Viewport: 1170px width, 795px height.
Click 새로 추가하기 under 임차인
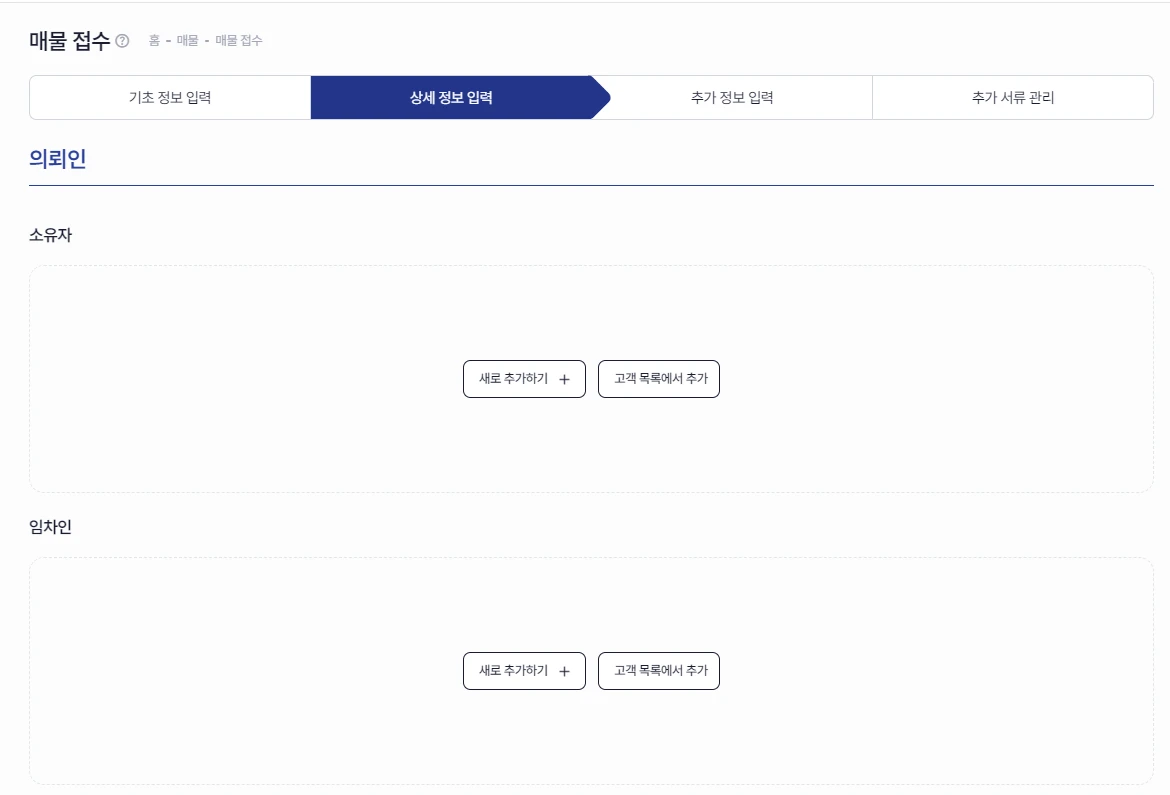pos(525,671)
